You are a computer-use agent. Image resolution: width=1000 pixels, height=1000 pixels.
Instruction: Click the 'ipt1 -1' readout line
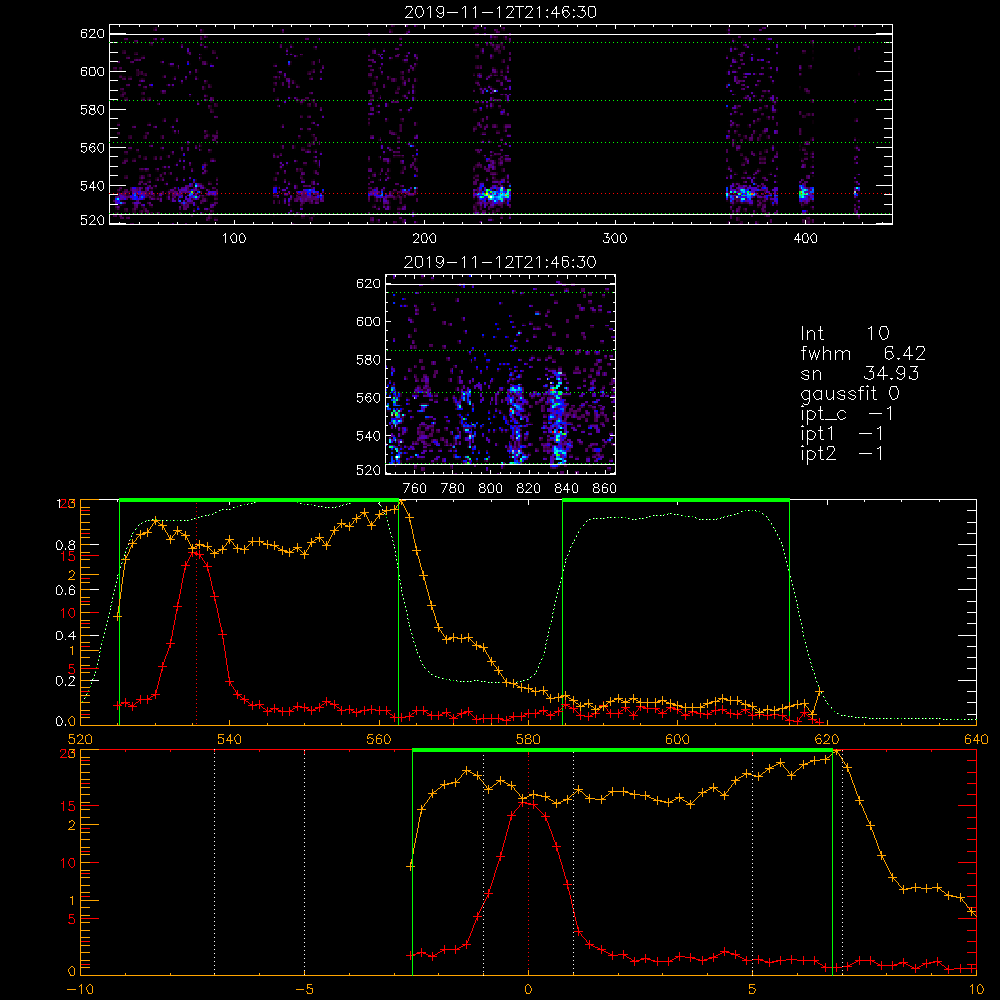click(x=842, y=434)
